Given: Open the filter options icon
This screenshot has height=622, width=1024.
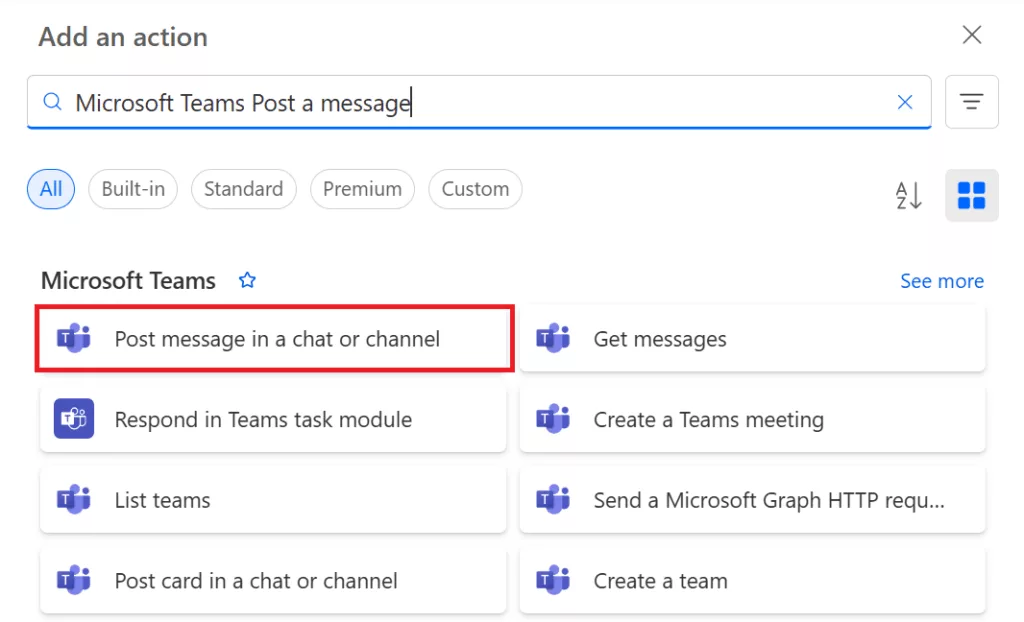Looking at the screenshot, I should point(971,102).
